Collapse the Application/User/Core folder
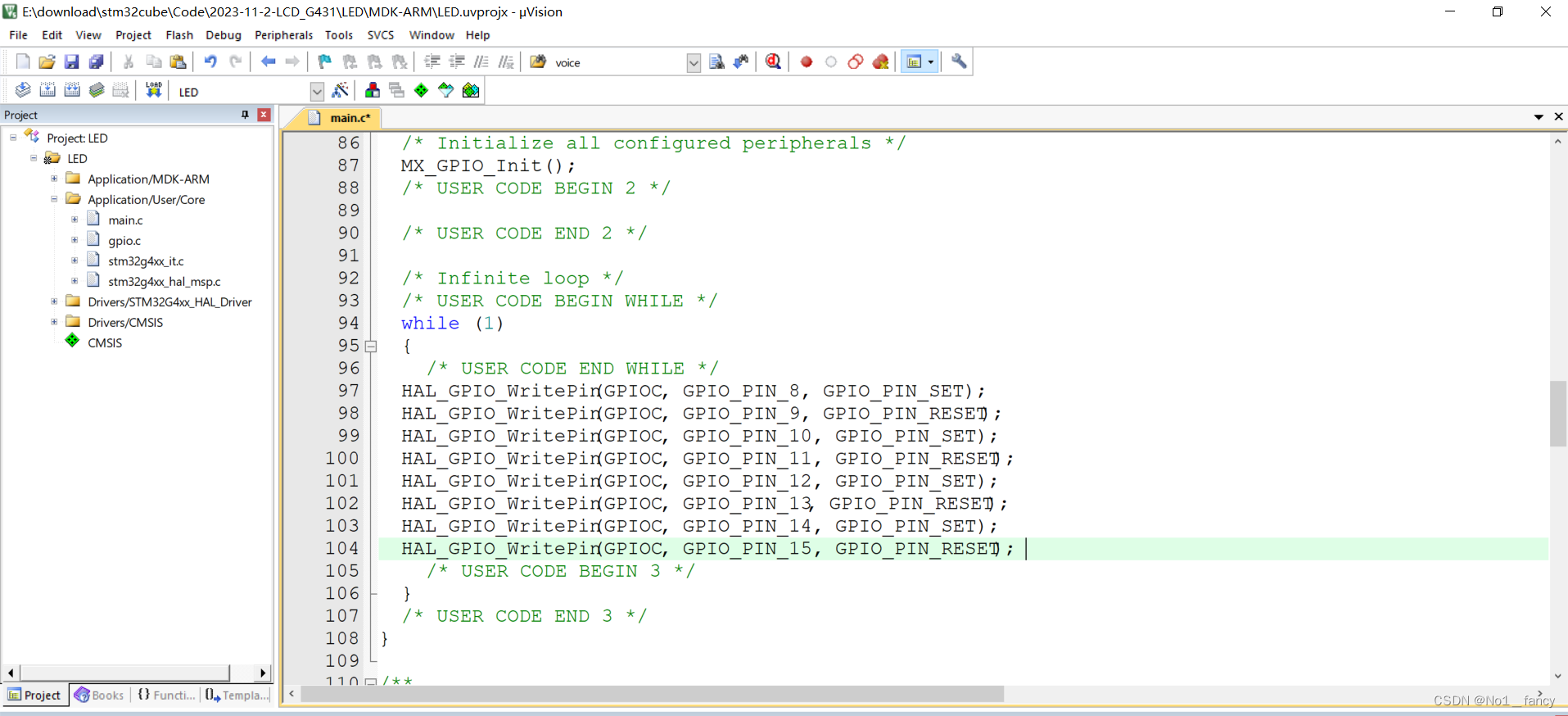Viewport: 1568px width, 716px height. (x=54, y=199)
